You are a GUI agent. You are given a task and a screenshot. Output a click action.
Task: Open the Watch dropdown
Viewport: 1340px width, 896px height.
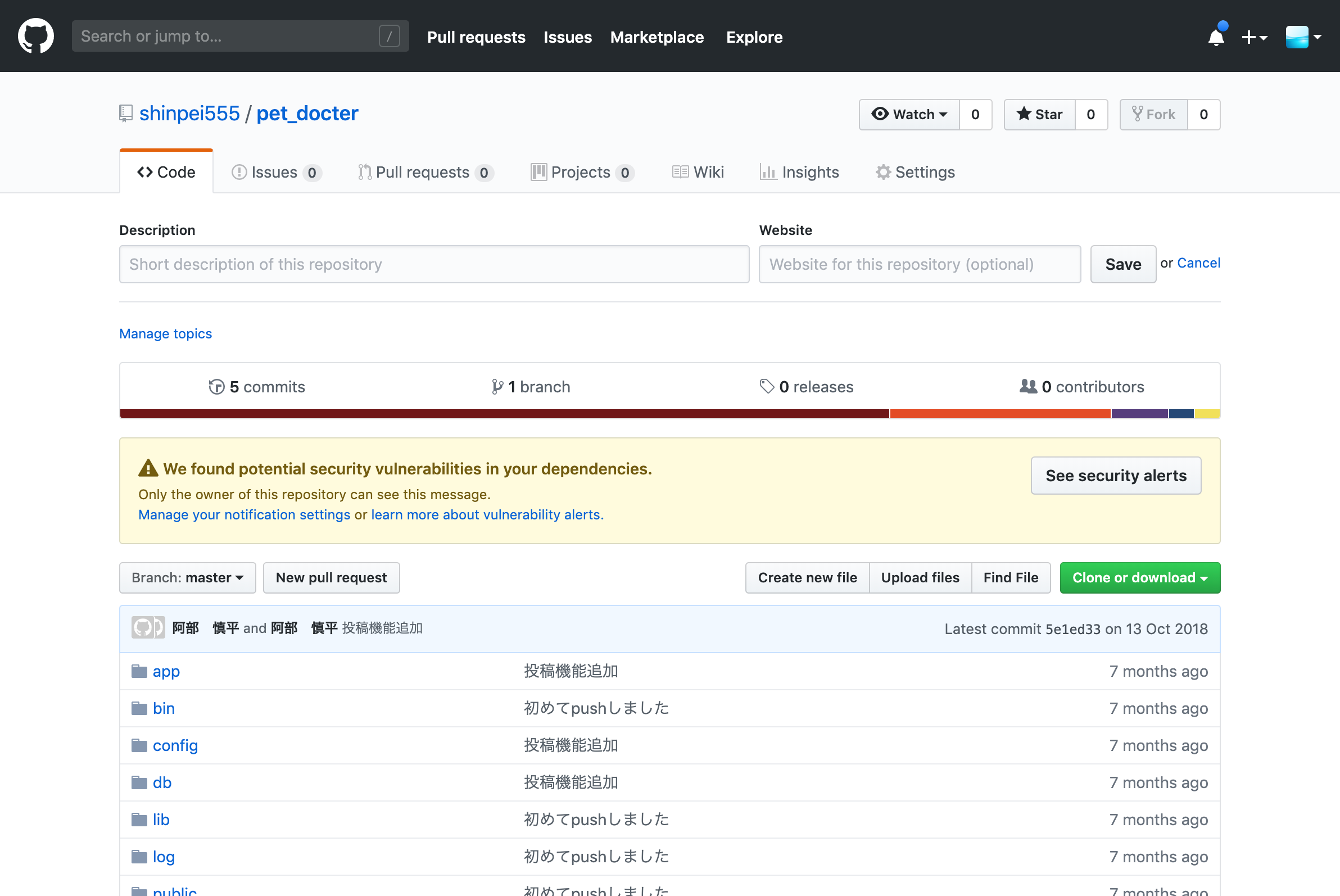(x=909, y=114)
